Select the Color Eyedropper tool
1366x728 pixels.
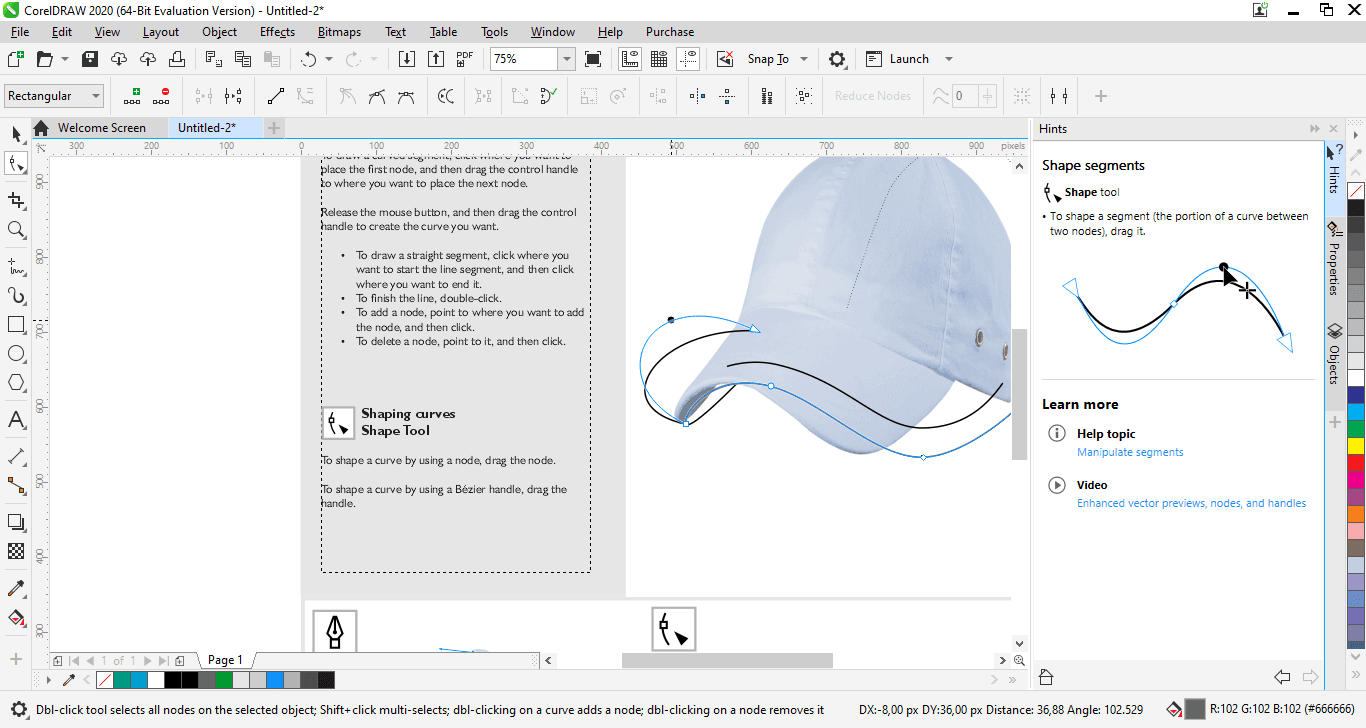[15, 589]
